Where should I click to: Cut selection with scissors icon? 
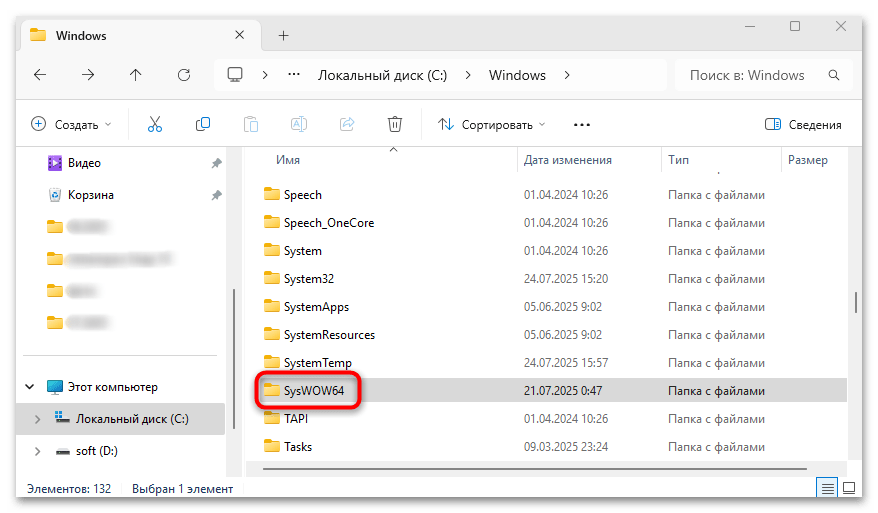tap(155, 124)
